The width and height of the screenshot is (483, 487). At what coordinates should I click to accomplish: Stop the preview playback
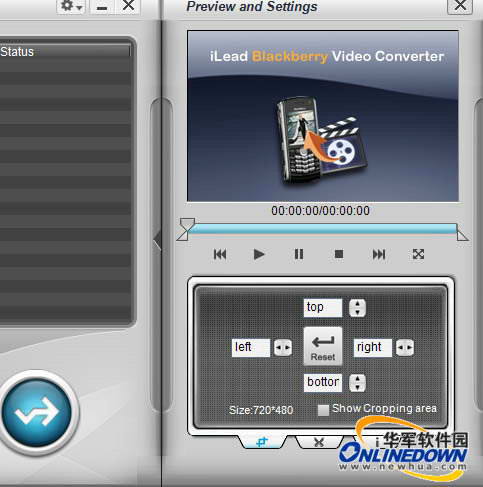coord(339,254)
